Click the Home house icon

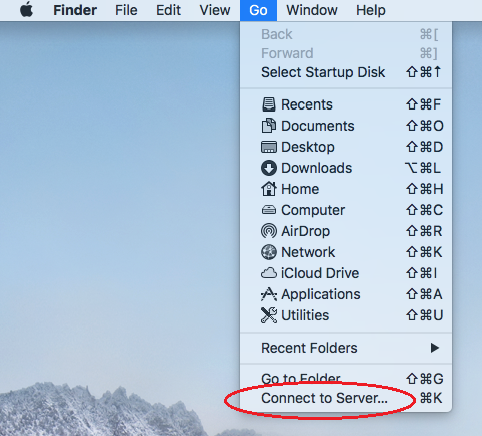[269, 189]
